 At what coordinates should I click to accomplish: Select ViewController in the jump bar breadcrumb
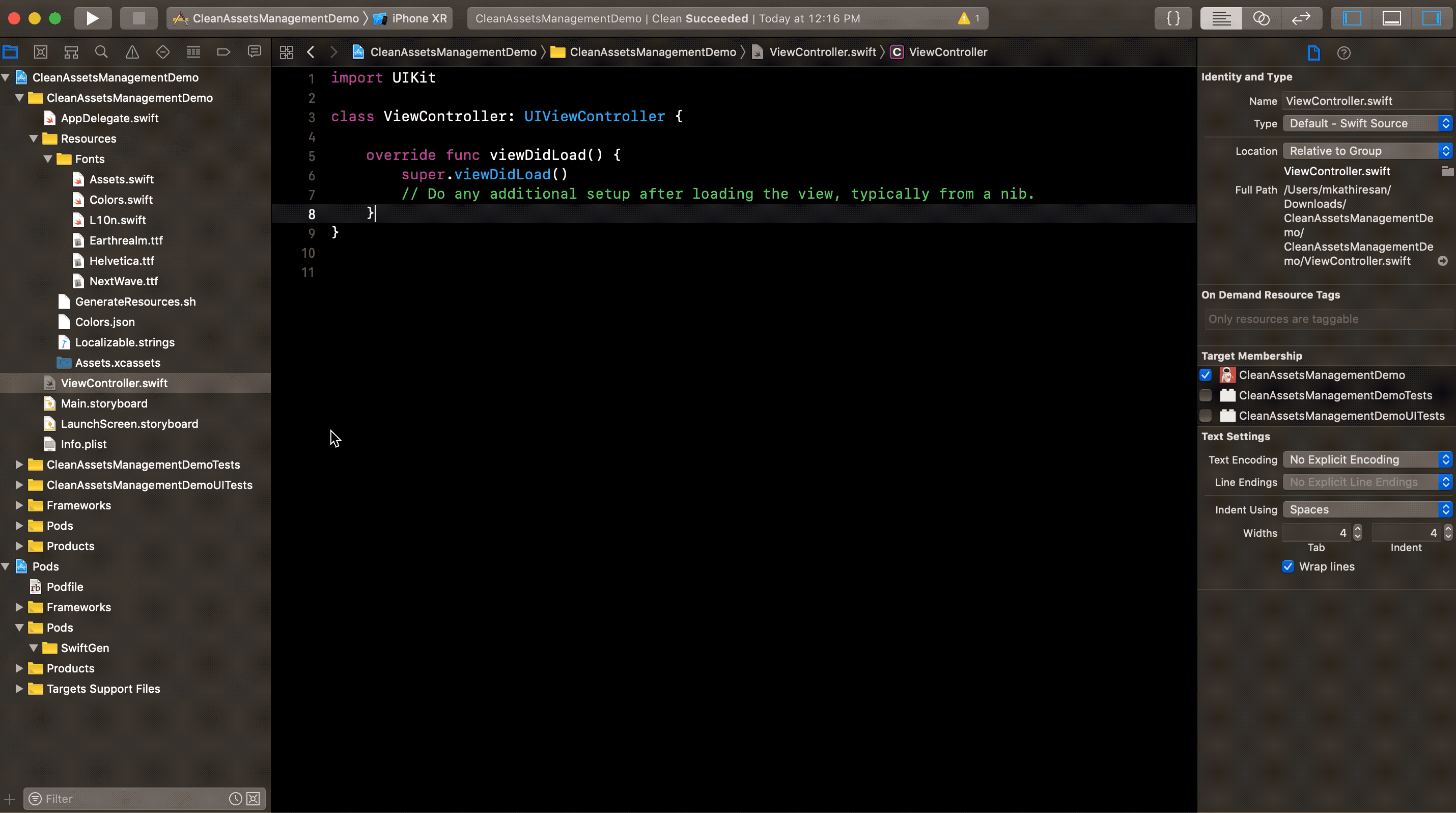[x=947, y=51]
